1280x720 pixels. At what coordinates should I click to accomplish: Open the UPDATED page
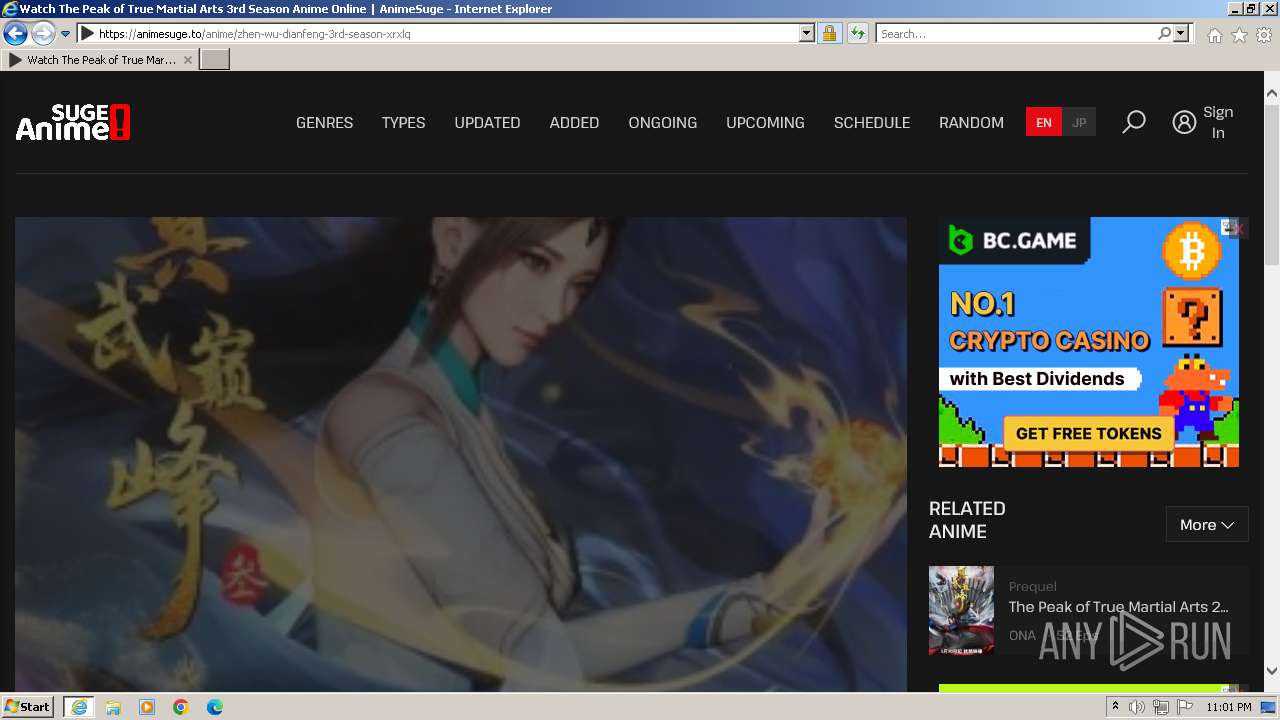[x=487, y=123]
